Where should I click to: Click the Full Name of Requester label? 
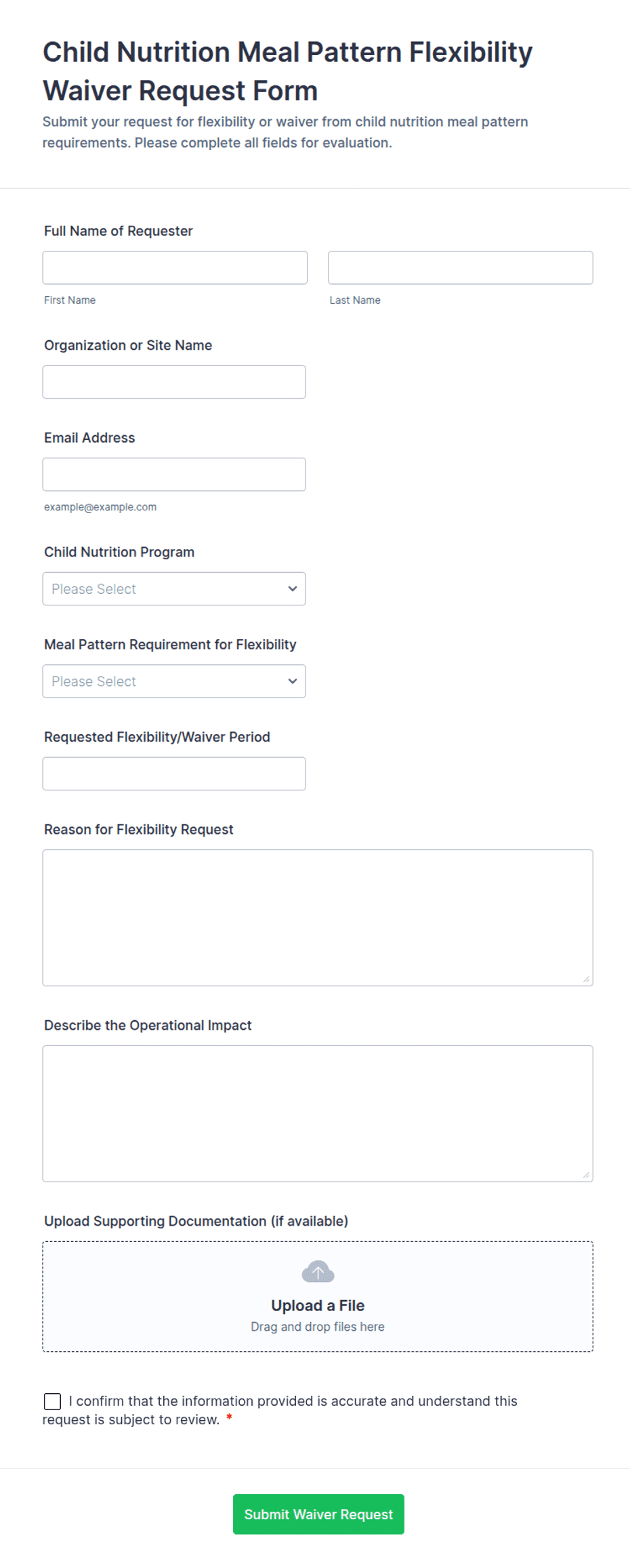tap(119, 231)
